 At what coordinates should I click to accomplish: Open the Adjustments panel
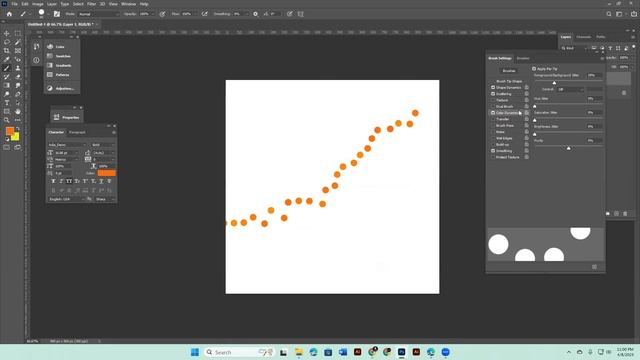(60, 88)
